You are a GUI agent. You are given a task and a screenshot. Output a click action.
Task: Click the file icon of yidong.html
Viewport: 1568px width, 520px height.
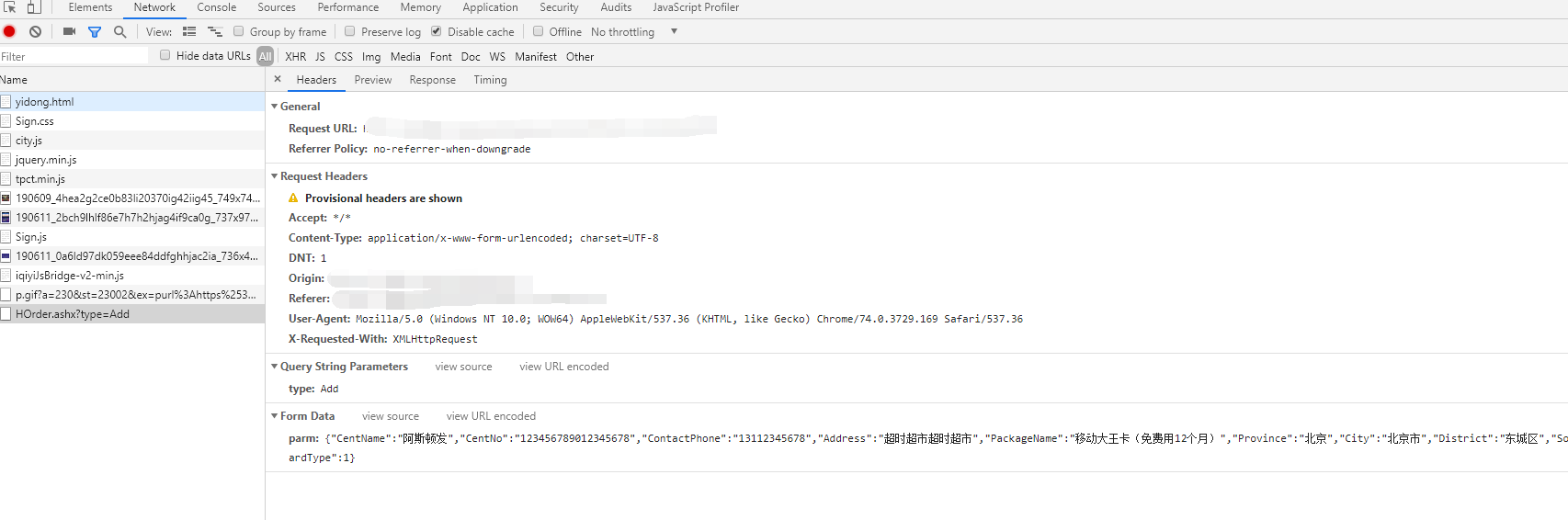tap(6, 102)
